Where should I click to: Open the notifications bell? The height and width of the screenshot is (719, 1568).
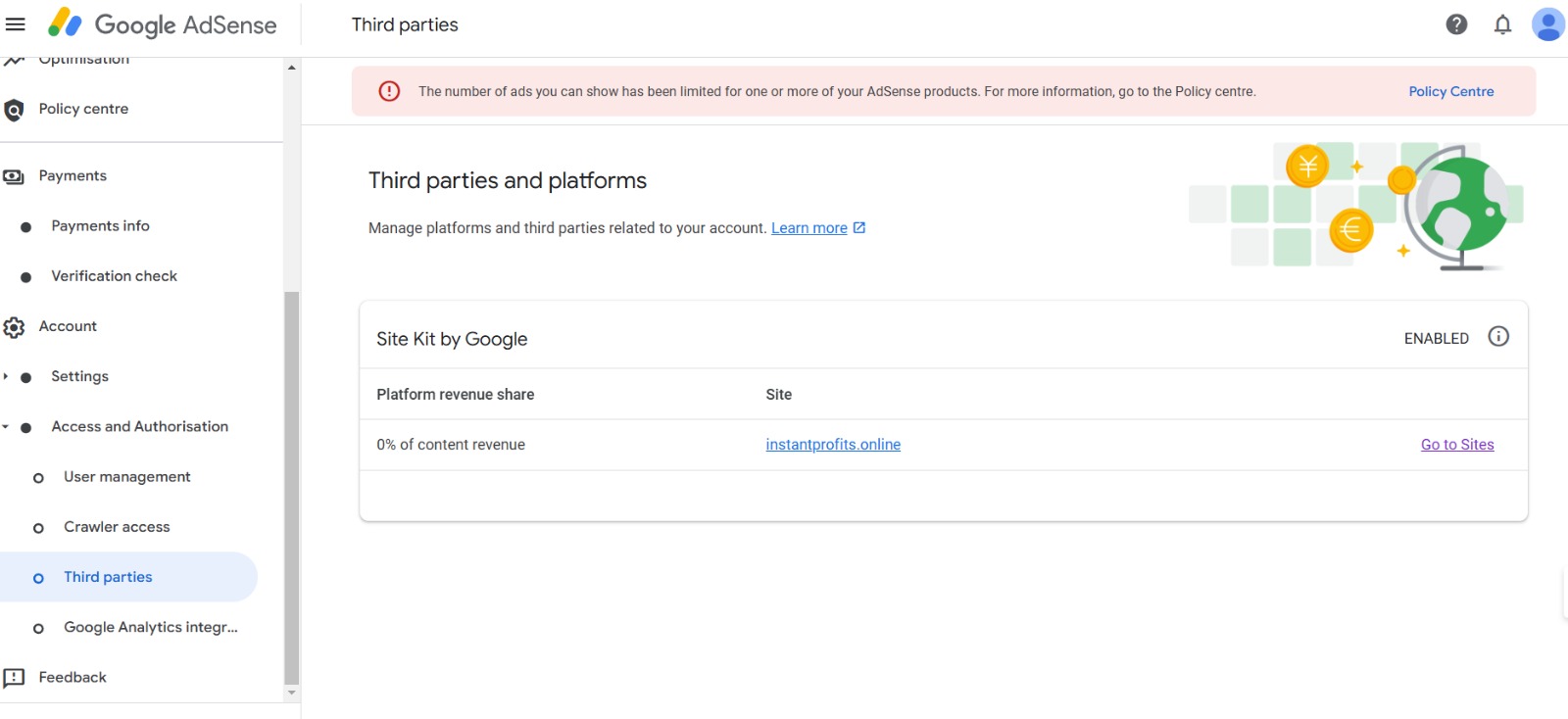coord(1502,24)
